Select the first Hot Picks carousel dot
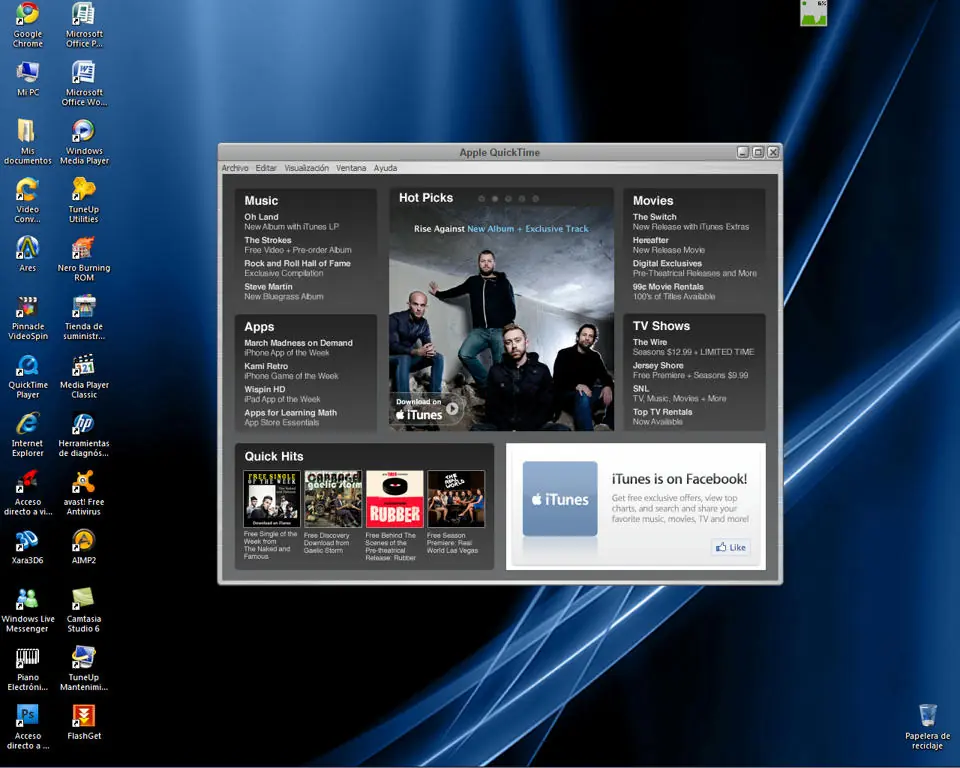This screenshot has height=768, width=960. [x=482, y=198]
